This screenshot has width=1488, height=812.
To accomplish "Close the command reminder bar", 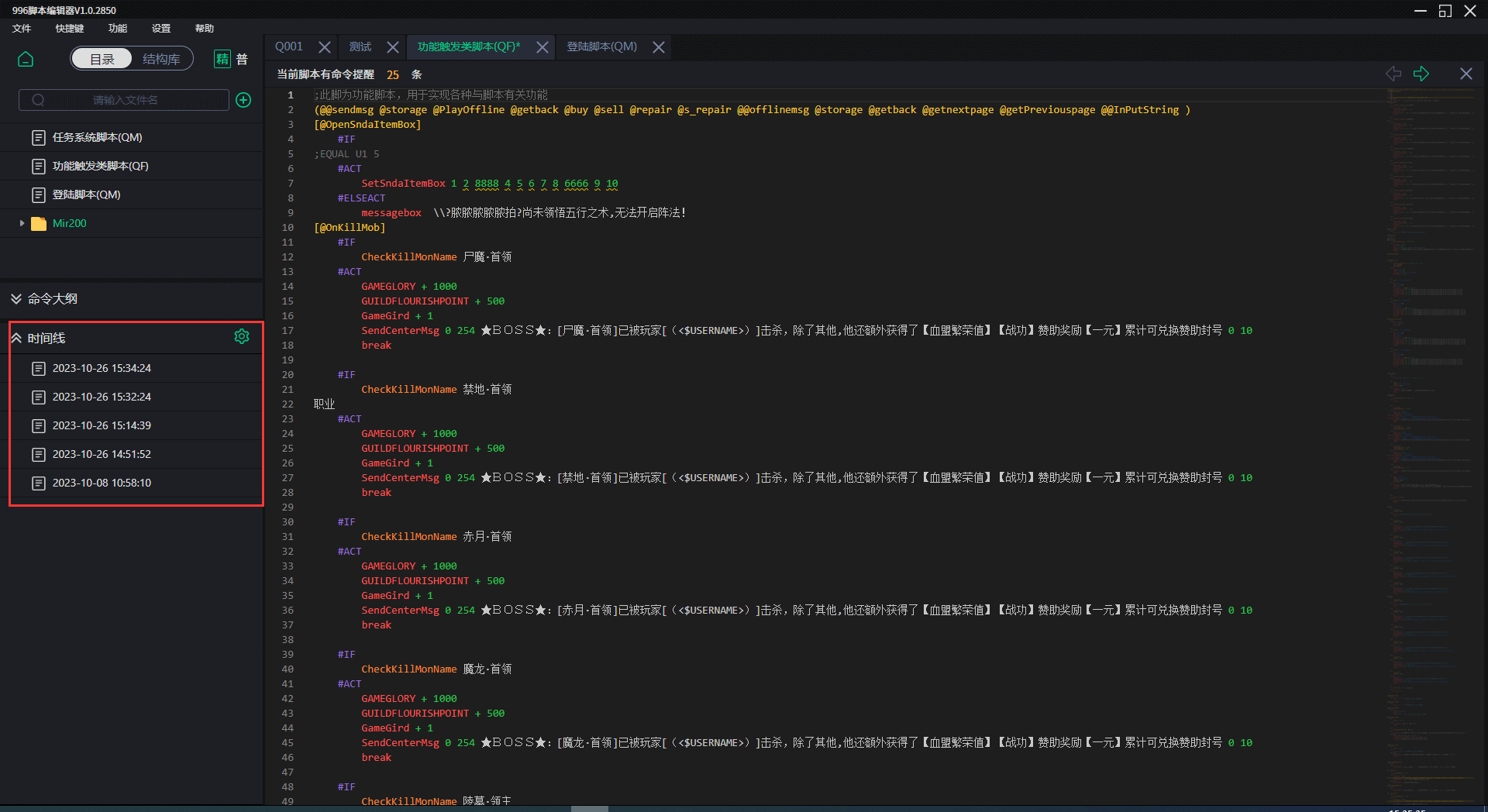I will coord(1466,74).
